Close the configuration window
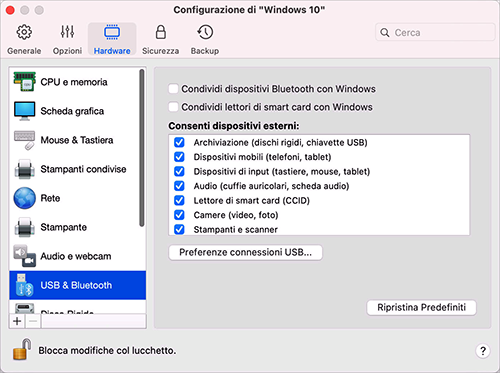This screenshot has height=373, width=500. click(x=10, y=10)
